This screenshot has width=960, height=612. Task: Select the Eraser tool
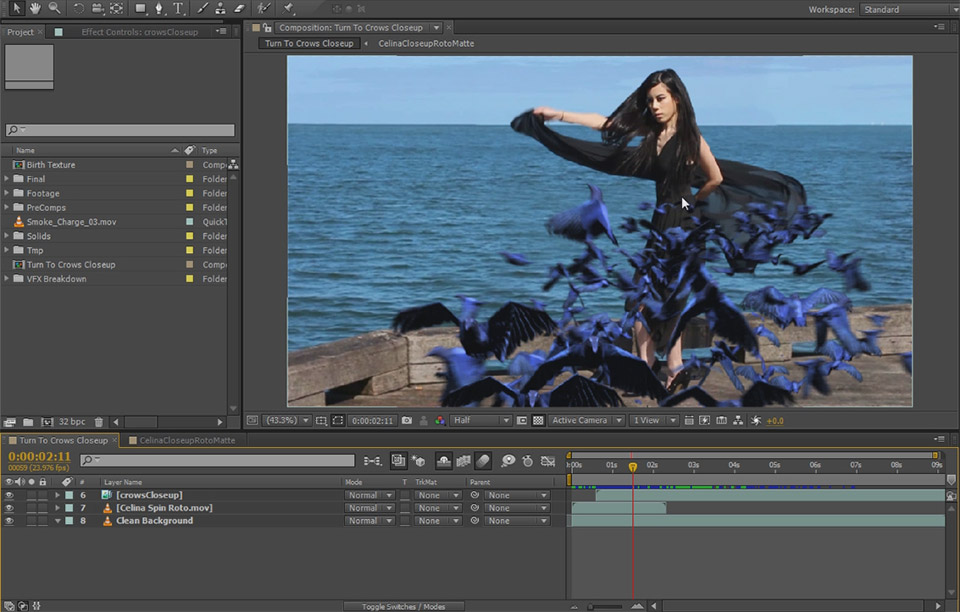pyautogui.click(x=239, y=8)
